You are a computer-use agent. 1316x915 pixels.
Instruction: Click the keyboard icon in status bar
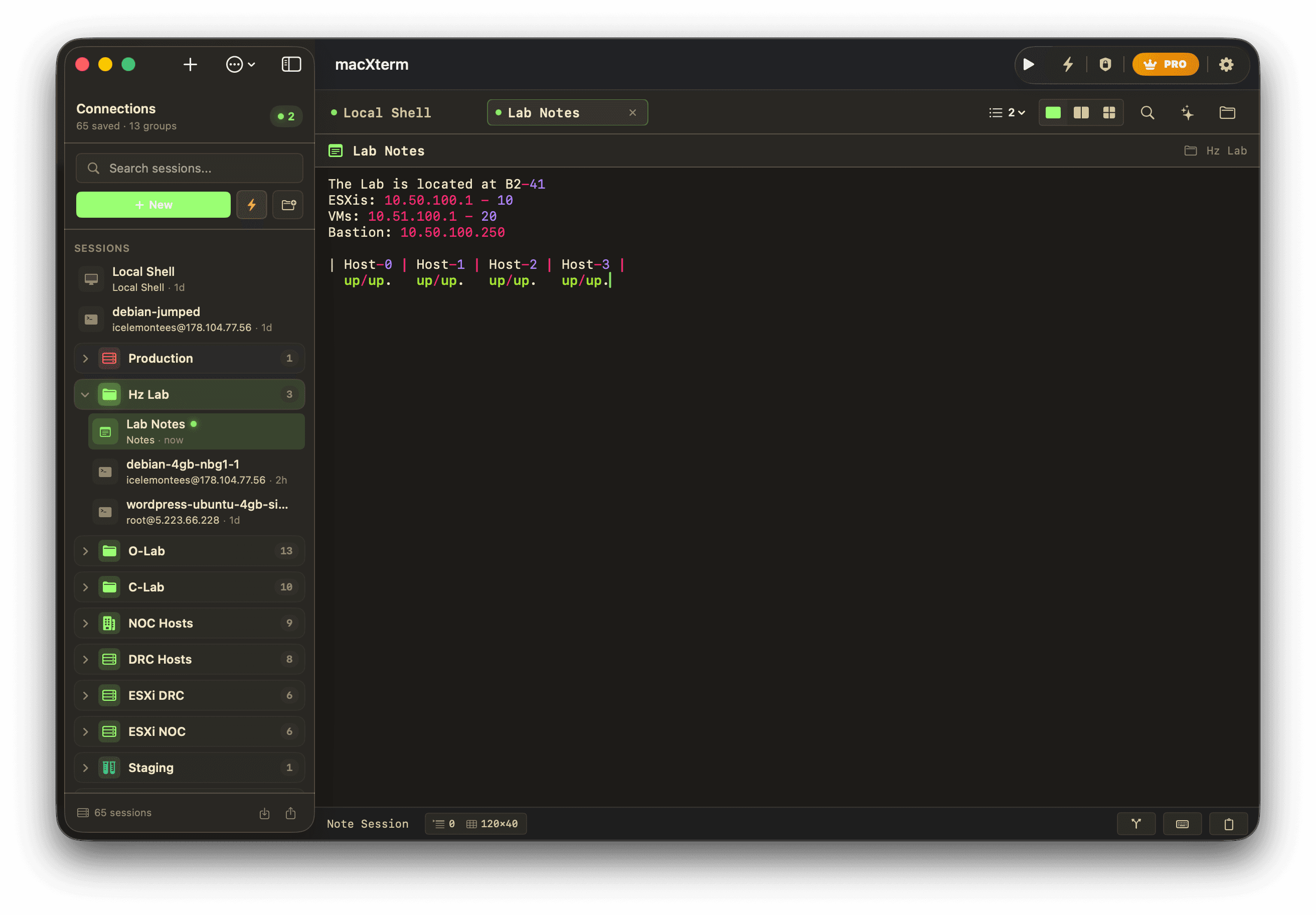click(x=1182, y=824)
